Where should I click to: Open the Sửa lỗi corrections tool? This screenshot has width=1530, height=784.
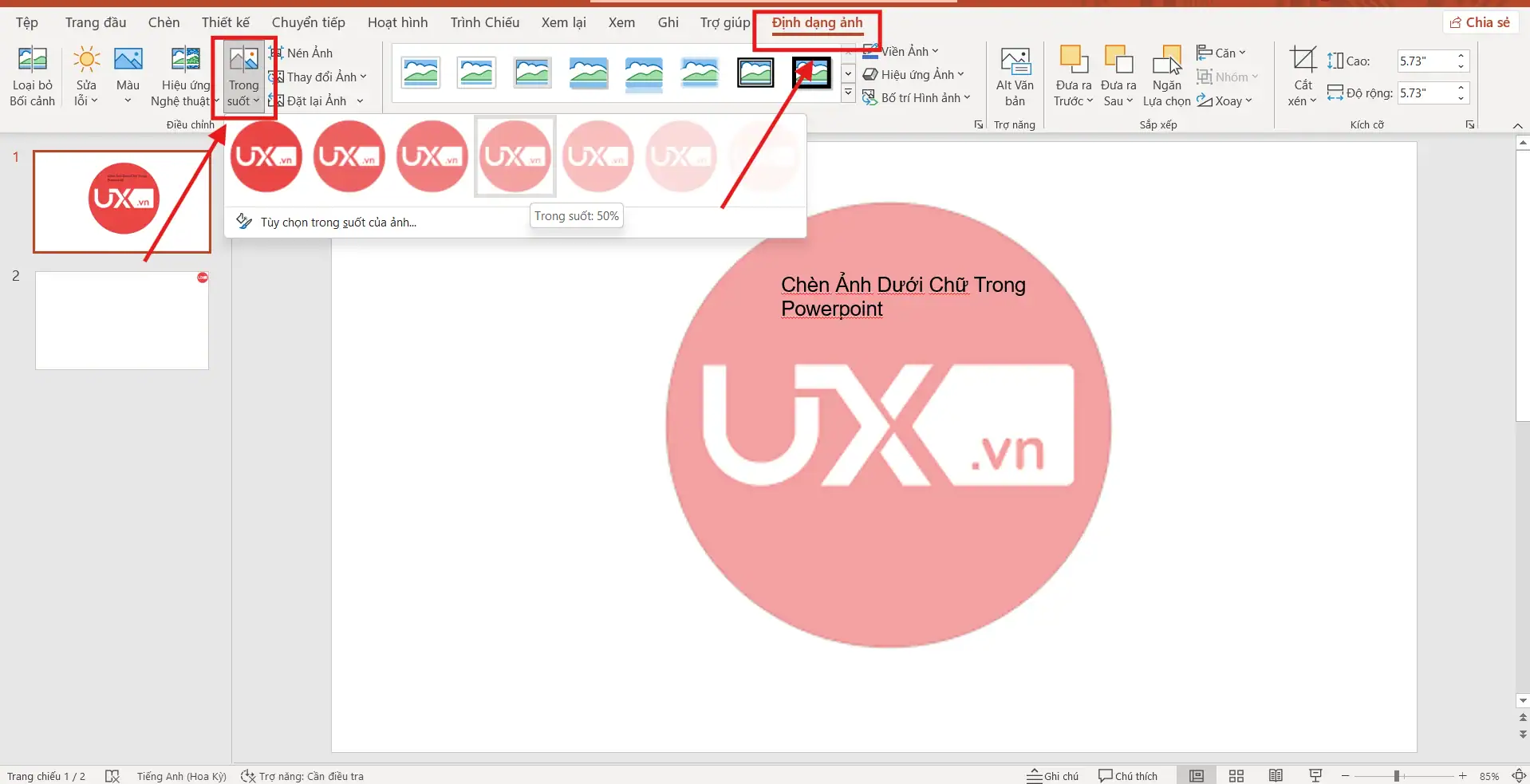pos(86,76)
